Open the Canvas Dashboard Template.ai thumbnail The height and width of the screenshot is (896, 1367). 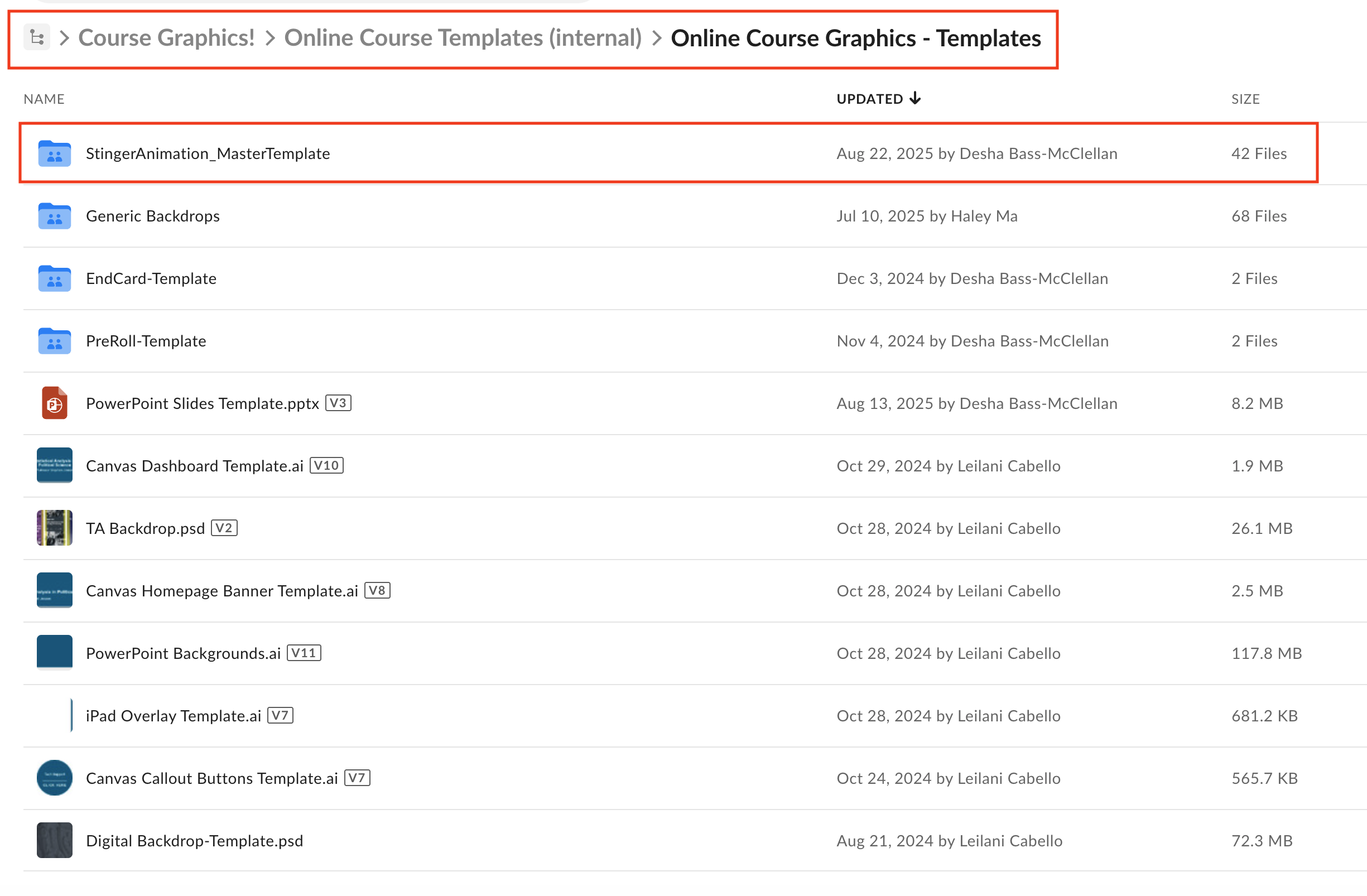coord(54,466)
